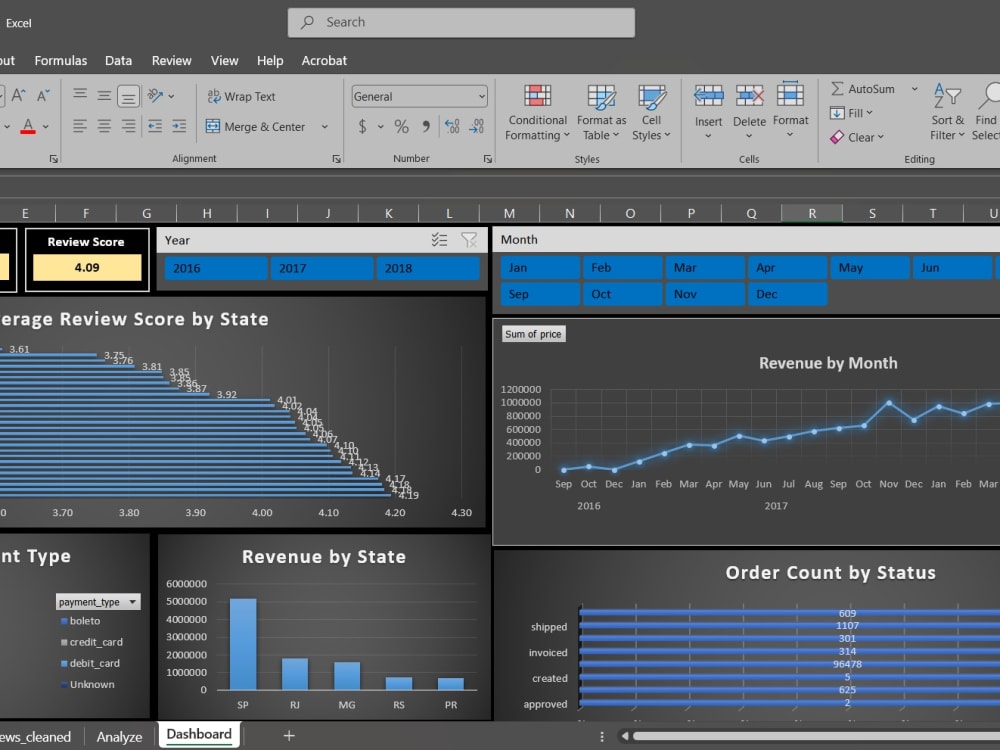The height and width of the screenshot is (750, 1000).
Task: Open the Acrobat ribbon tab
Action: [x=324, y=61]
